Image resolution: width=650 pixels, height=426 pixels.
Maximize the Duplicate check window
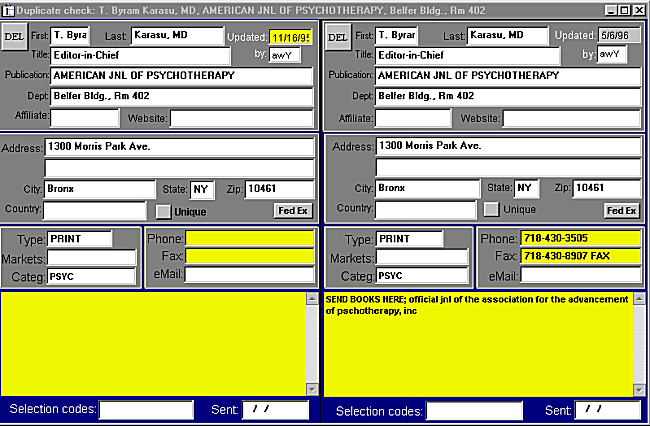click(x=625, y=8)
